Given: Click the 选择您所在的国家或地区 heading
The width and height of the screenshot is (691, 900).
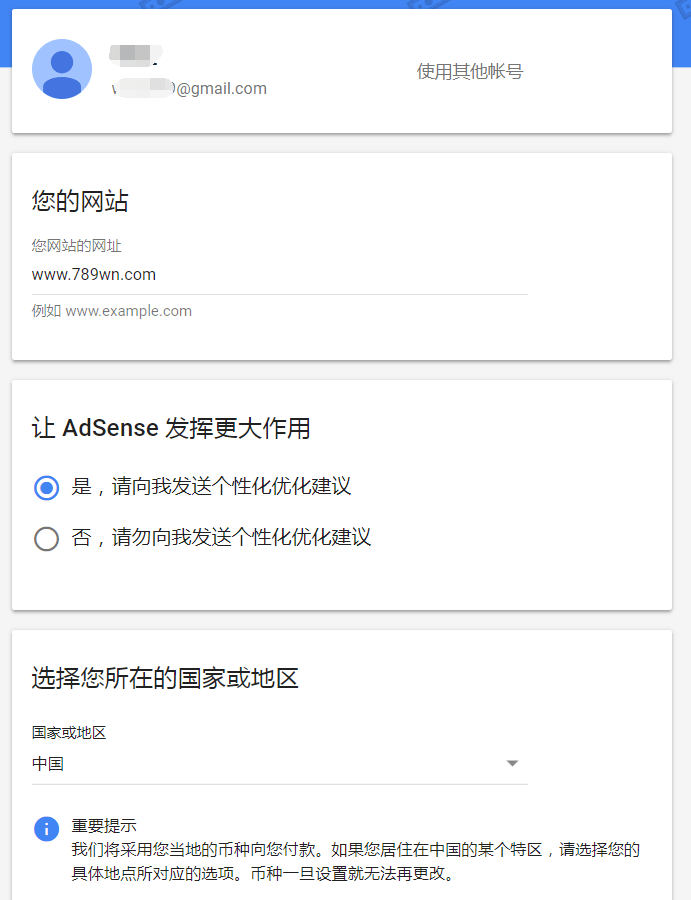Looking at the screenshot, I should coord(165,679).
